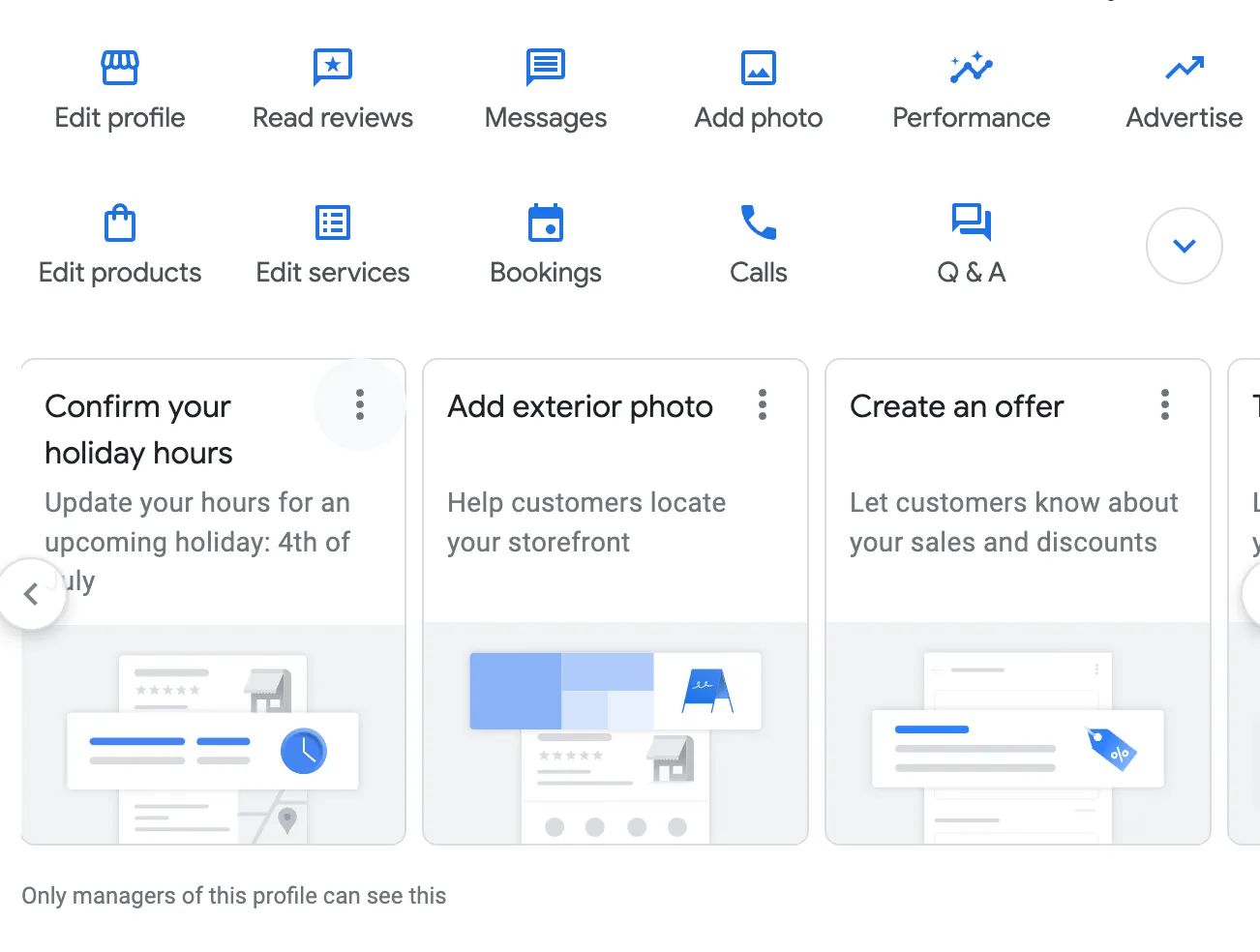The width and height of the screenshot is (1260, 952).
Task: Go to previous cards with left arrow
Action: [31, 594]
